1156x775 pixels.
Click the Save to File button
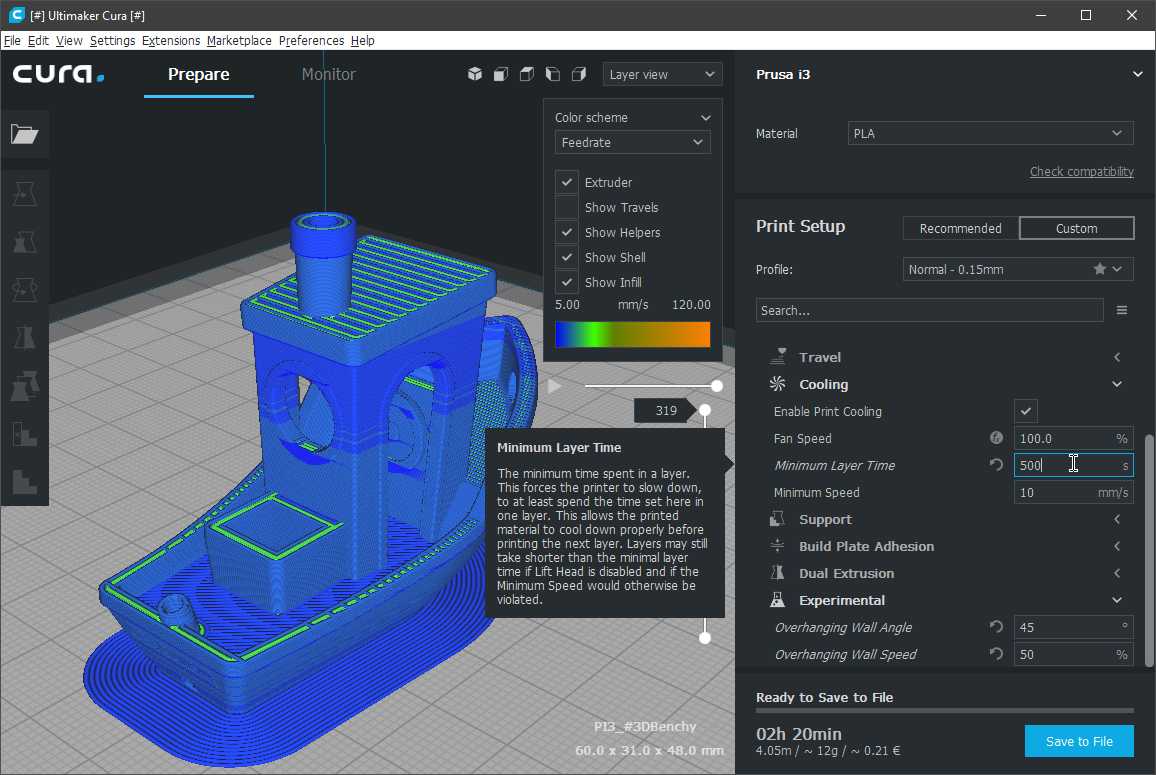pos(1079,741)
